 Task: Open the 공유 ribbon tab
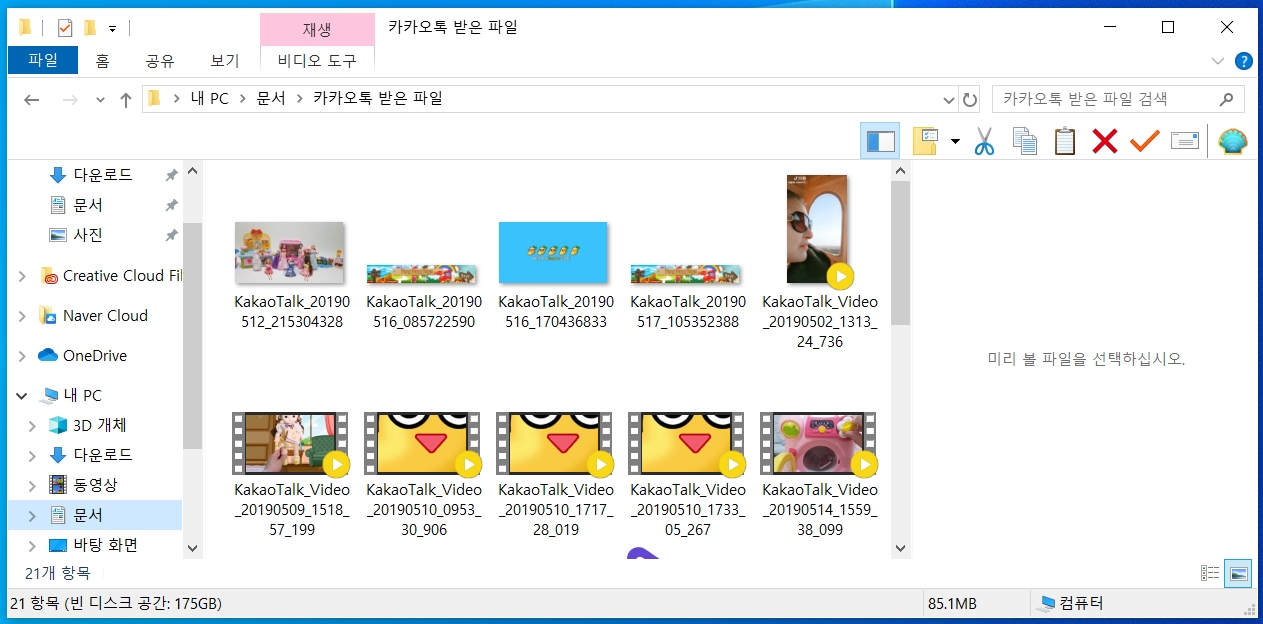160,61
